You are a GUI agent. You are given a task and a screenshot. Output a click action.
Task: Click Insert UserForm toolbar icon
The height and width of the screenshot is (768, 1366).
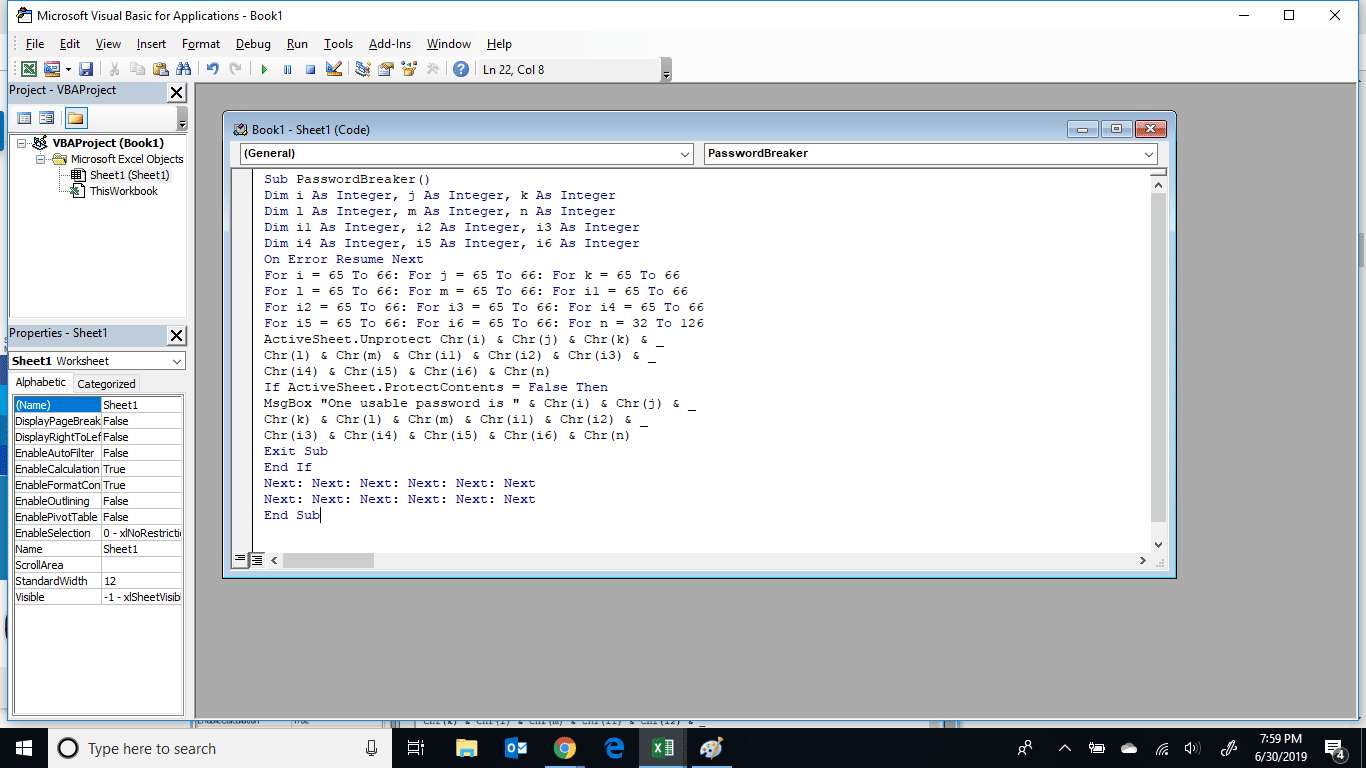click(50, 69)
